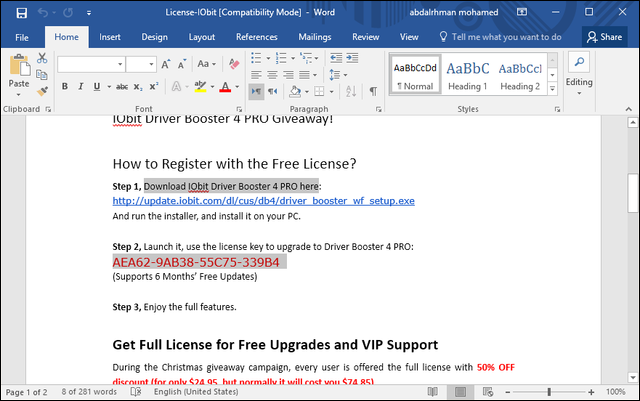Open Line and Paragraph Spacing
Viewport: 640px width, 401px height.
(335, 75)
